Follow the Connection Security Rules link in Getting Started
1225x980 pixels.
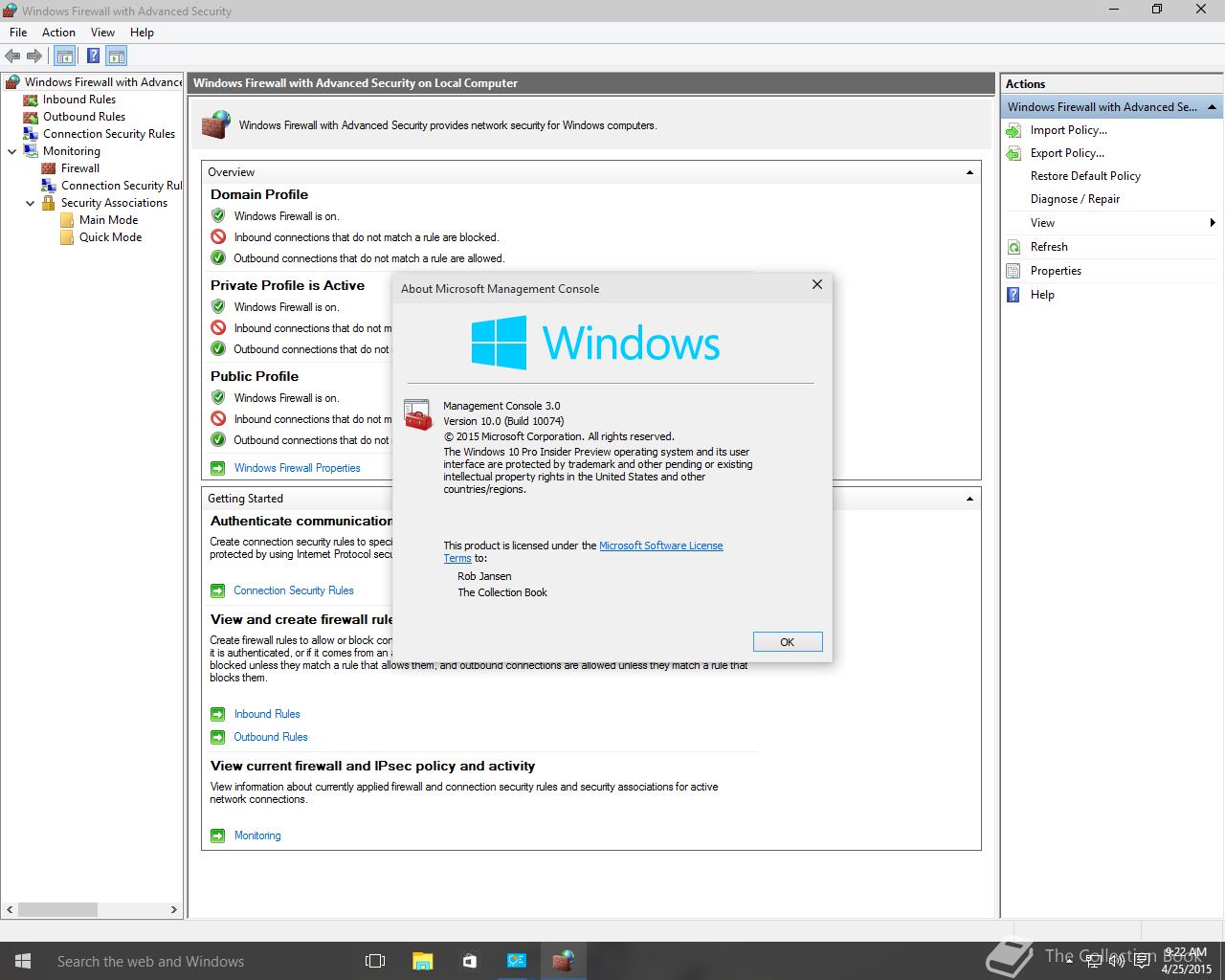pos(293,590)
